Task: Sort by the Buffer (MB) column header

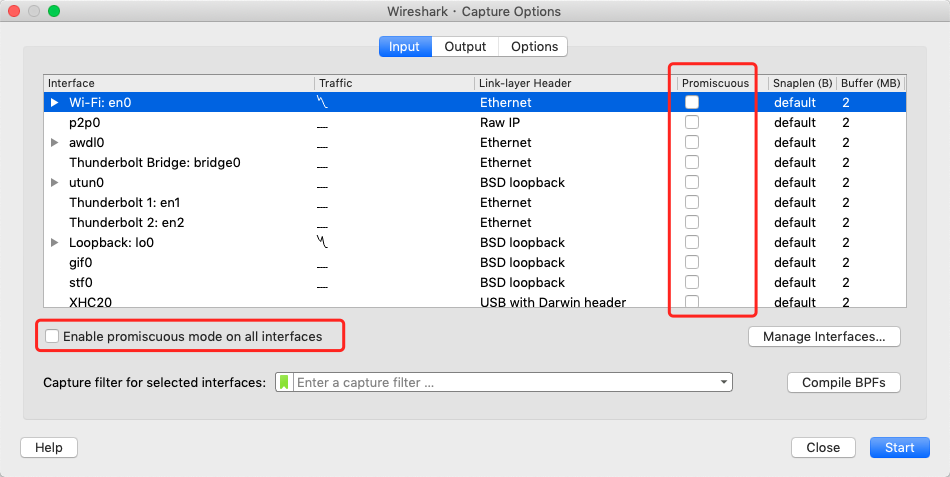Action: click(x=871, y=83)
